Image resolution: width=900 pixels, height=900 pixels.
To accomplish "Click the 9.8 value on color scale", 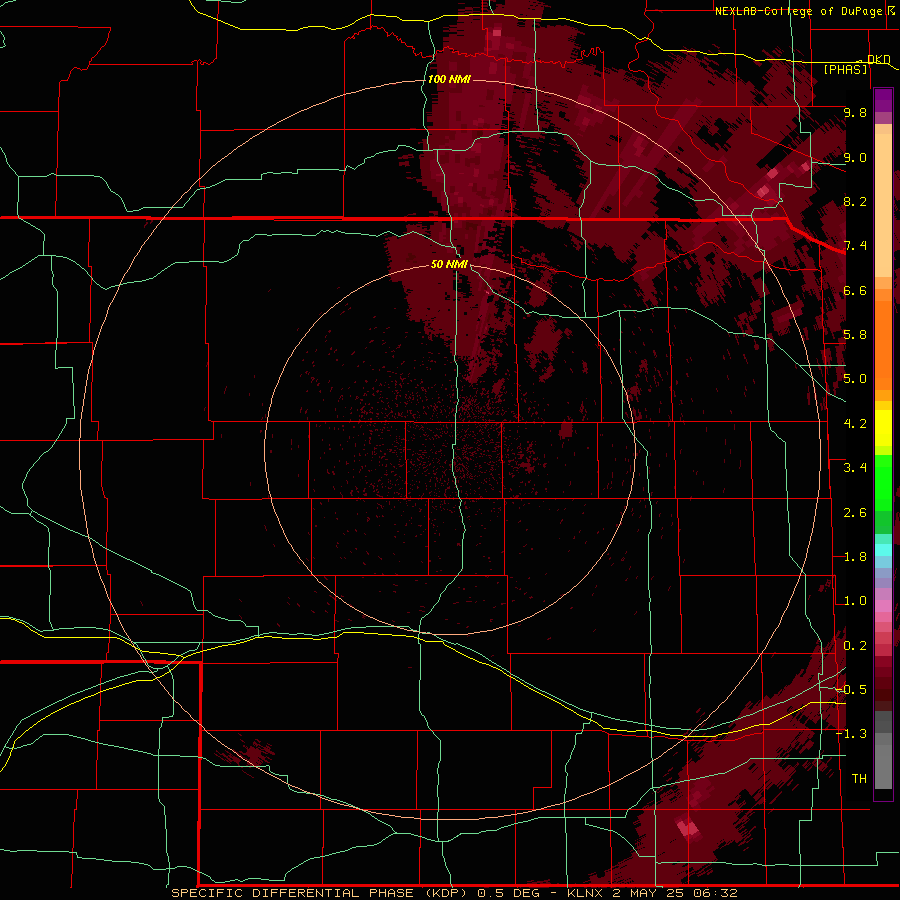I will 855,112.
